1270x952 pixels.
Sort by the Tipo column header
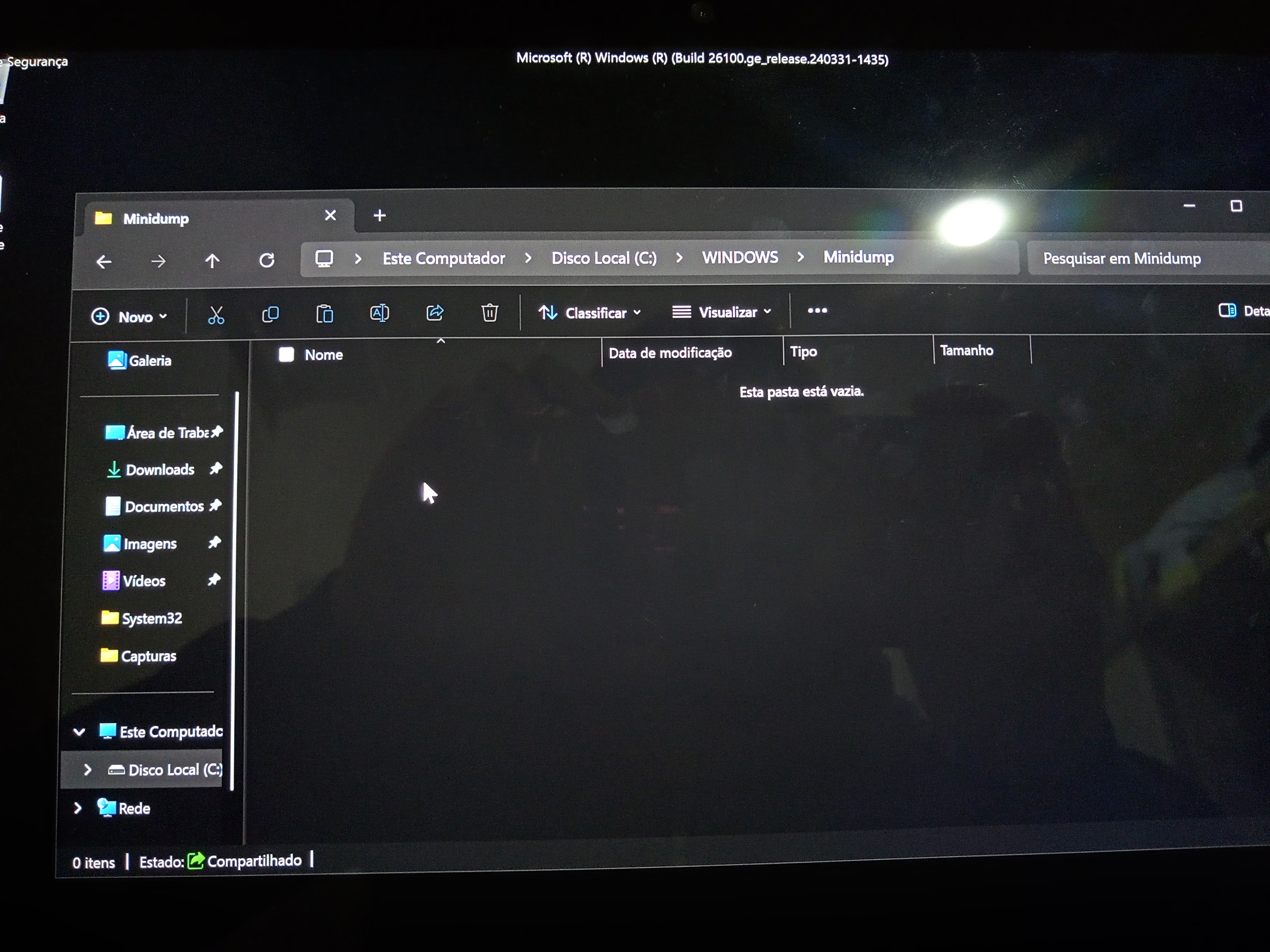tap(803, 351)
